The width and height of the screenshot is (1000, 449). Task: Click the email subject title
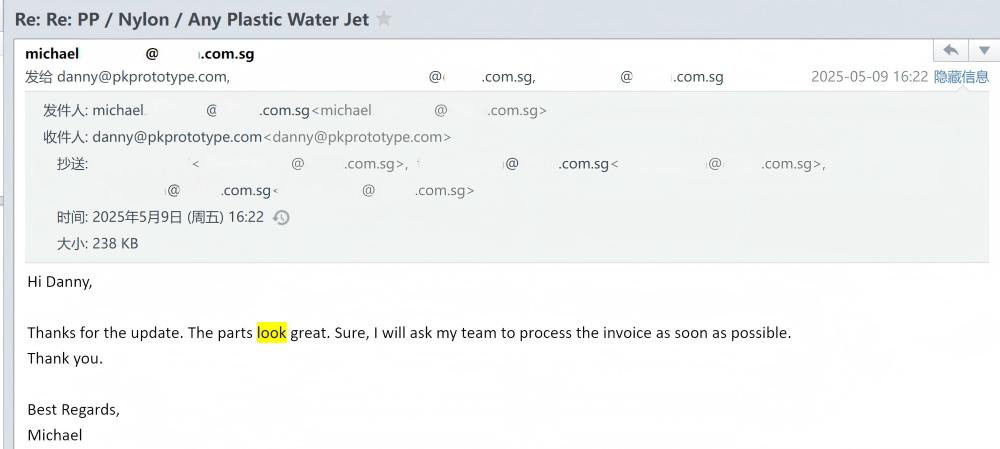(x=191, y=19)
